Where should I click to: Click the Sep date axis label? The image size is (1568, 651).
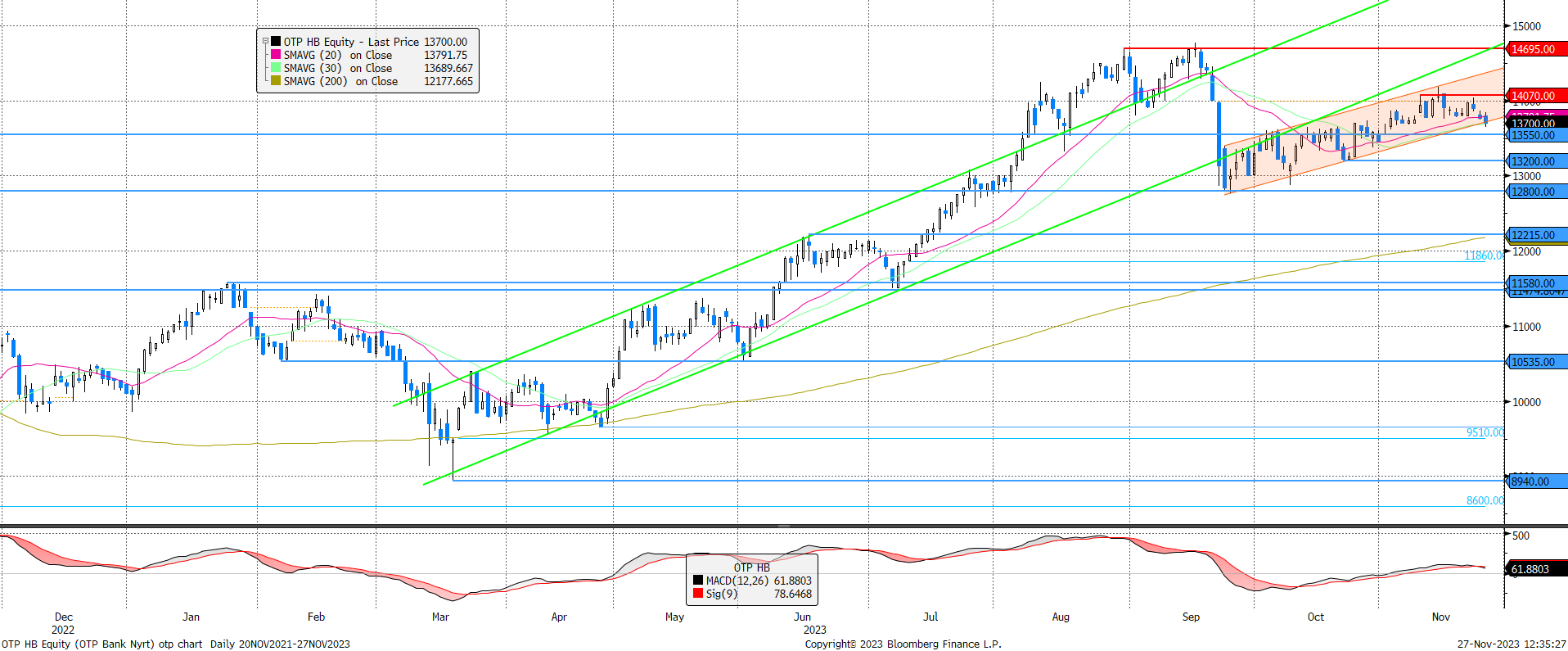point(1191,617)
